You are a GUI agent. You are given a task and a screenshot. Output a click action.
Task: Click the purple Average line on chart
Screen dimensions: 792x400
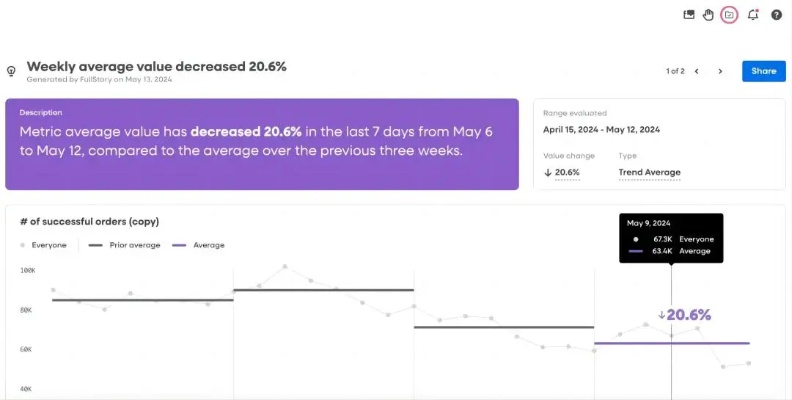[672, 343]
